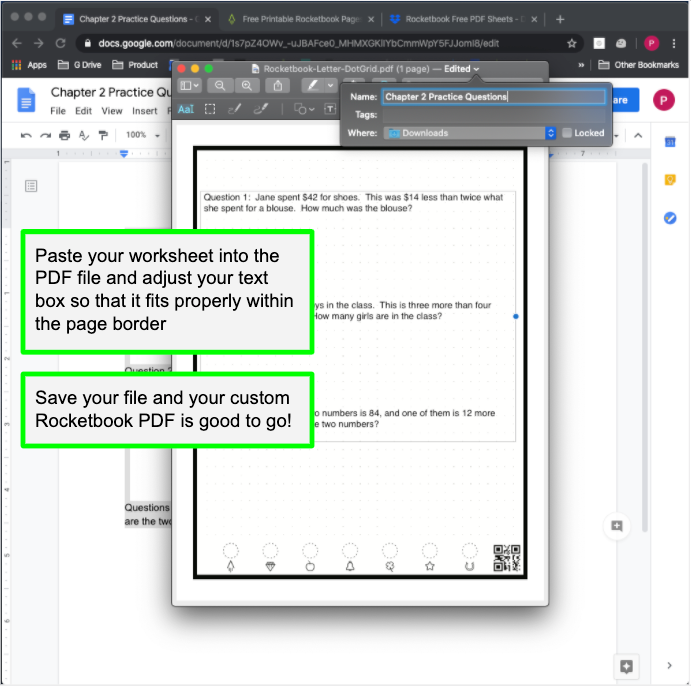Screen dimensions: 691x686
Task: Open Google Calendar in the side panel
Action: click(670, 142)
